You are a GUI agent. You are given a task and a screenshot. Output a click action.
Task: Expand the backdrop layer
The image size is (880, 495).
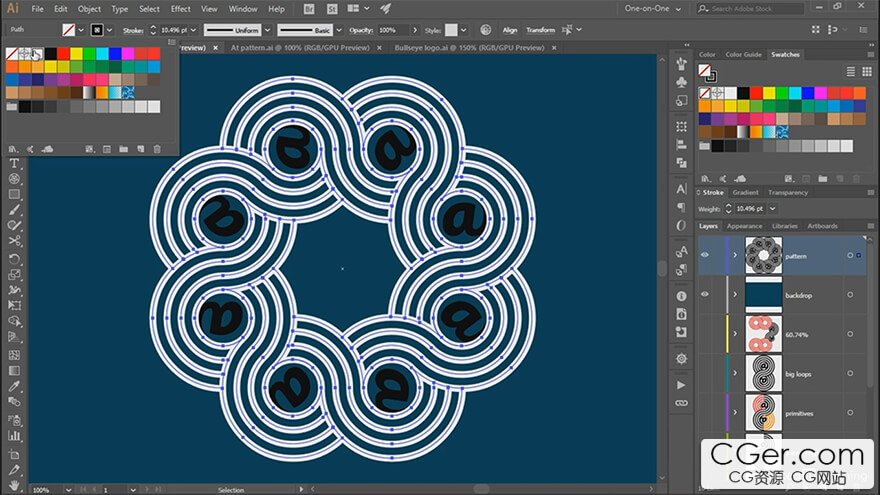click(735, 295)
